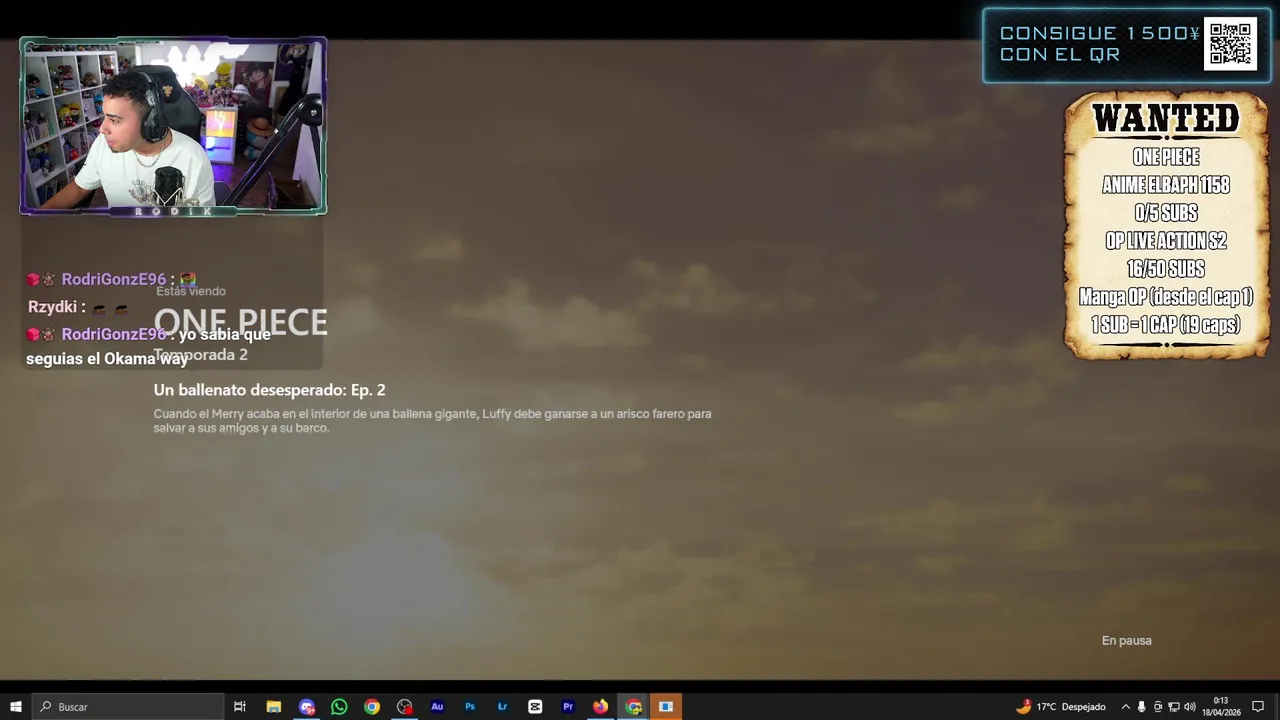Viewport: 1280px width, 720px height.
Task: Click the Rzydki chat message
Action: pyautogui.click(x=78, y=308)
